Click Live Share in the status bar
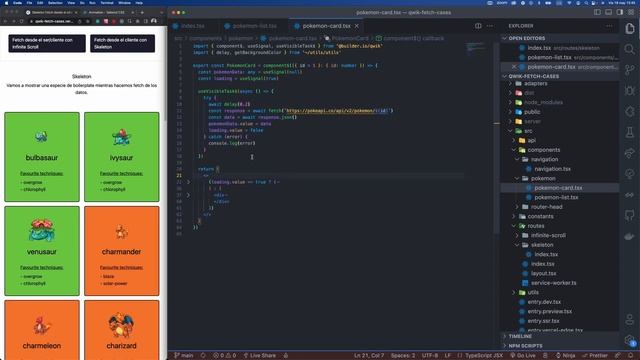Screen dimensions: 640x360 [x=260, y=356]
